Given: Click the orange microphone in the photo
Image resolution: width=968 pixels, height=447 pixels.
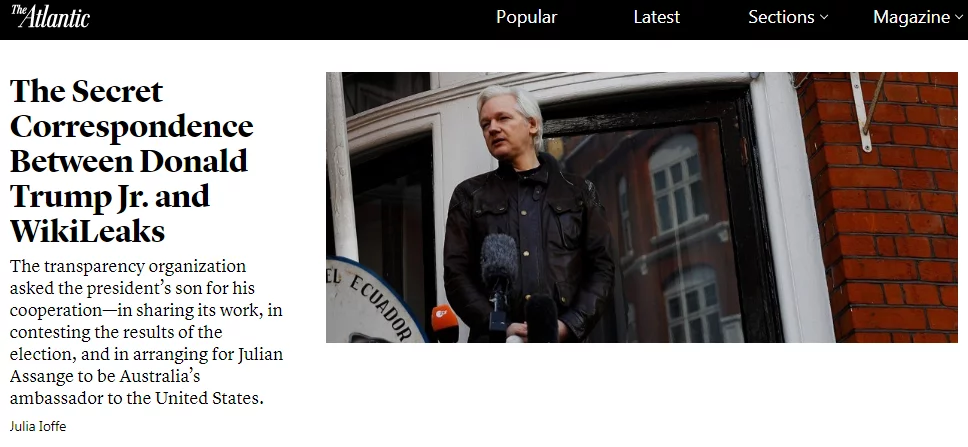Looking at the screenshot, I should 444,322.
